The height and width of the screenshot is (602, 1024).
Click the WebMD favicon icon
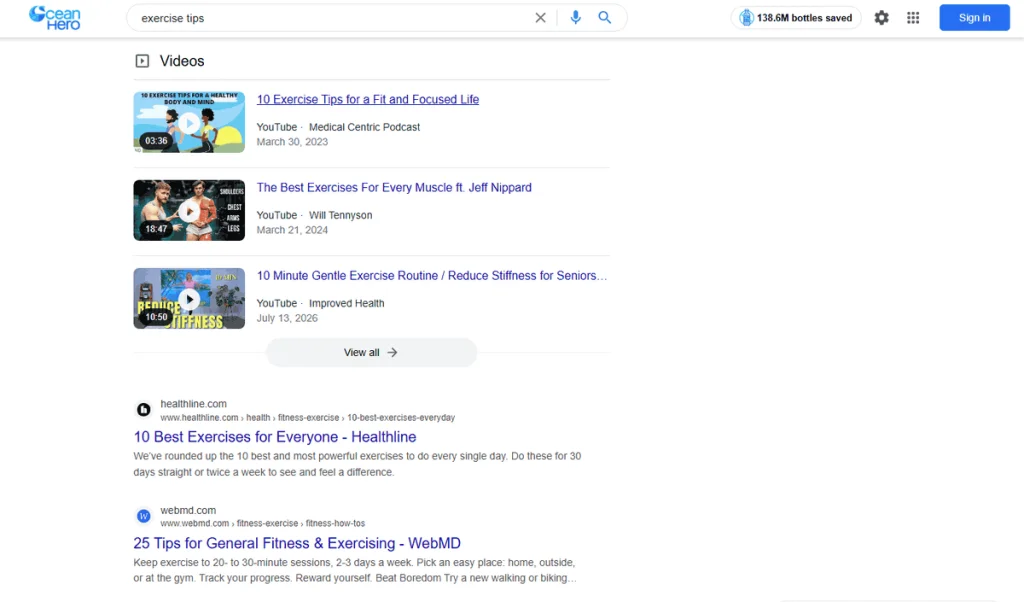pos(144,516)
